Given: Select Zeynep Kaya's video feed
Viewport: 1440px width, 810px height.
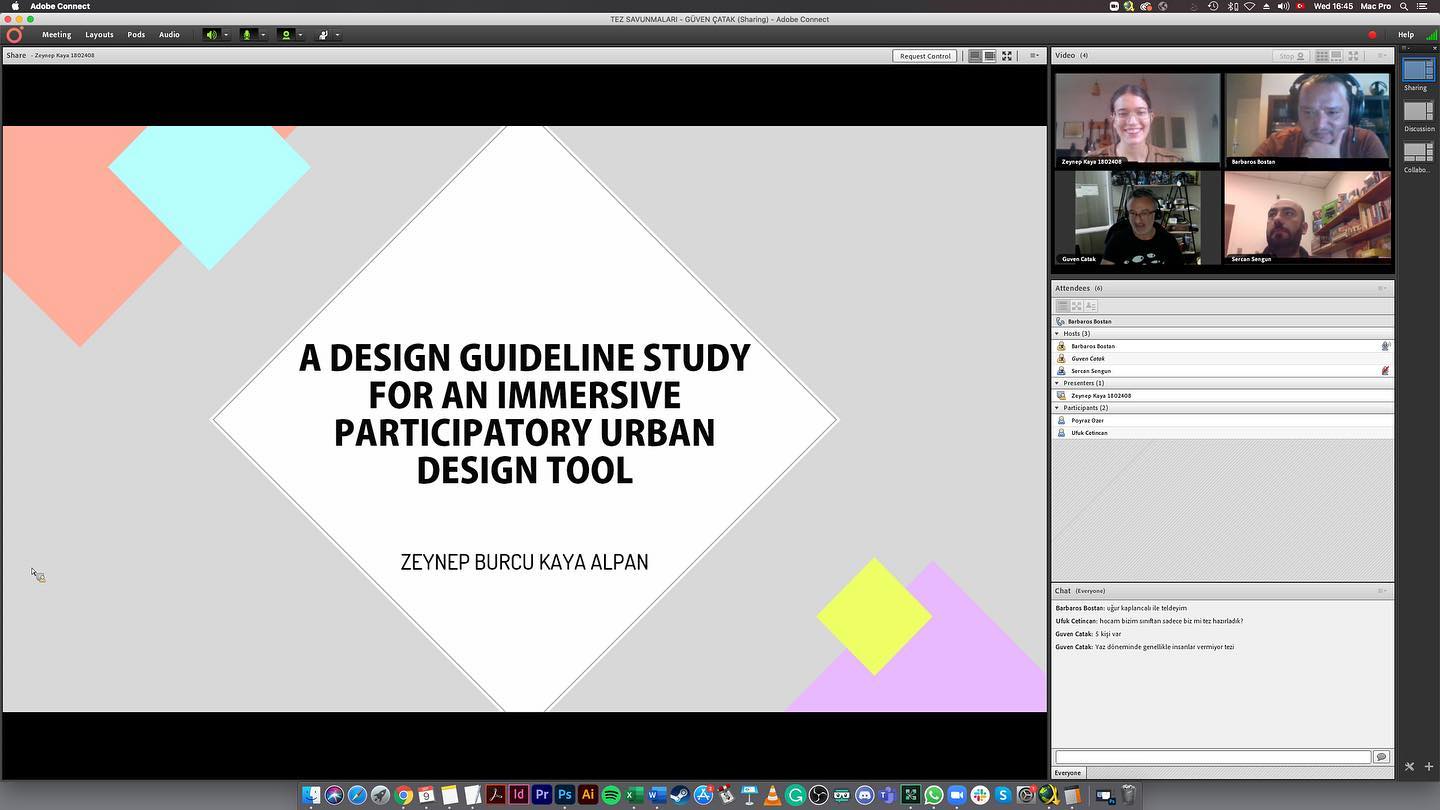Looking at the screenshot, I should (x=1138, y=120).
